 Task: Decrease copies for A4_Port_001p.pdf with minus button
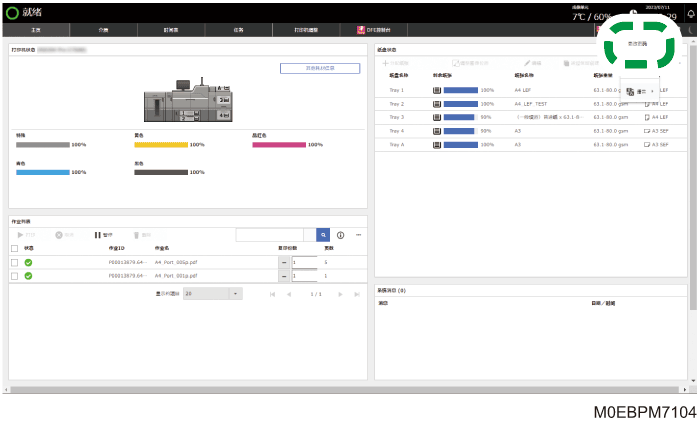point(284,276)
